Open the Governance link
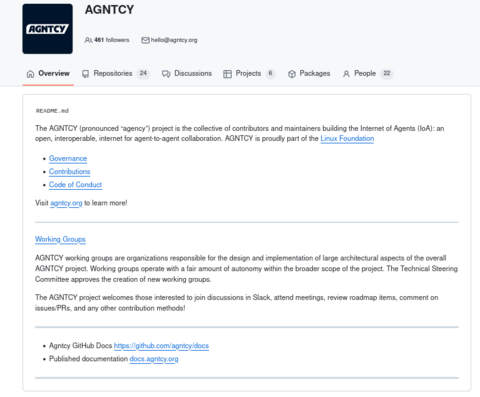Viewport: 480px width, 397px height. coord(68,158)
